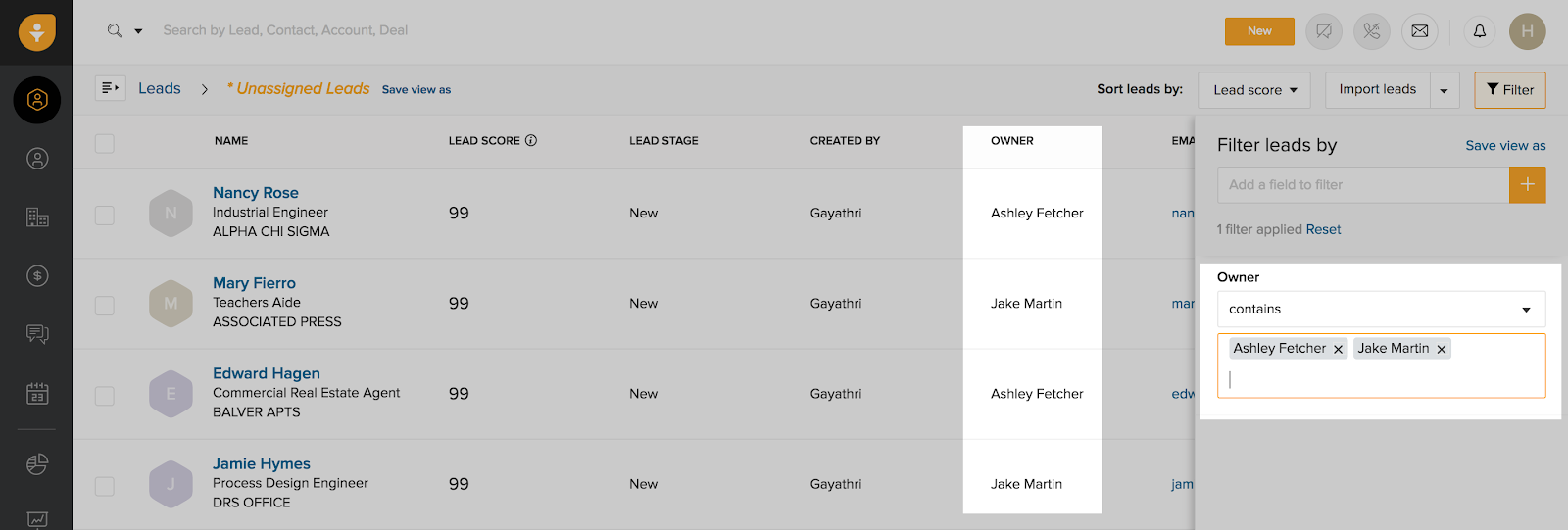Expand the Import leads arrow menu
This screenshot has height=530, width=1568.
point(1445,90)
